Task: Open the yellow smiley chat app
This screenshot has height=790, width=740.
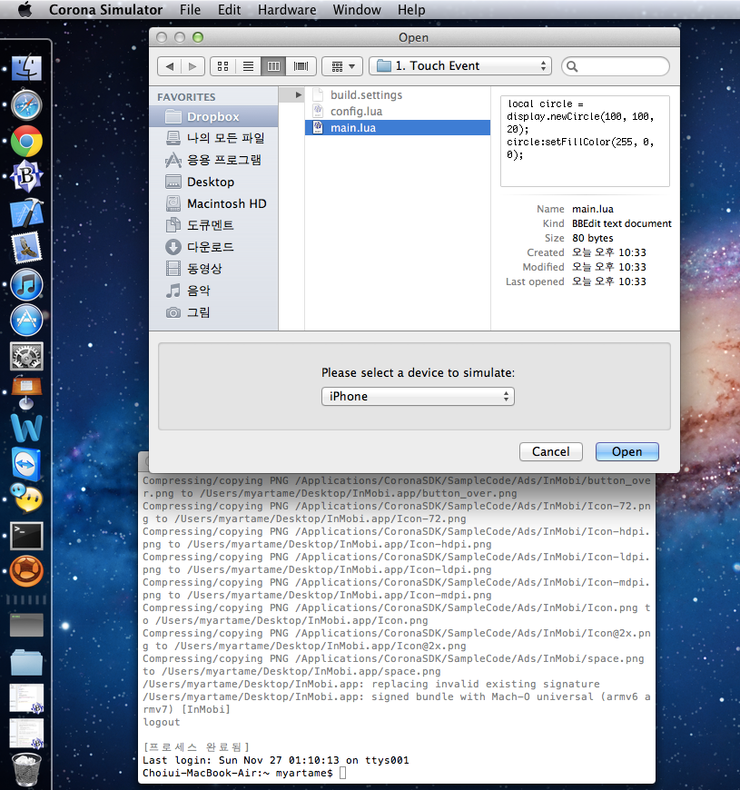Action: 26,499
